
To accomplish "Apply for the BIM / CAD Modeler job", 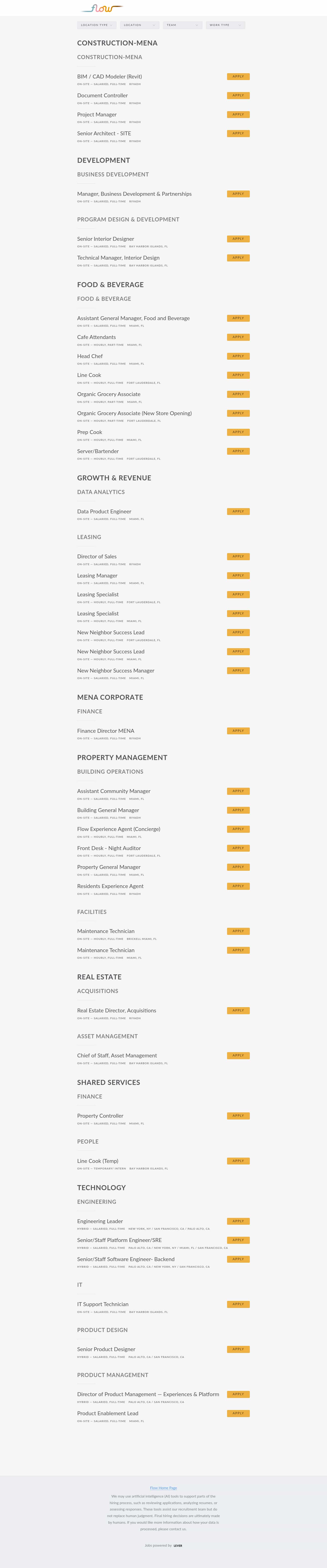I will (x=238, y=77).
